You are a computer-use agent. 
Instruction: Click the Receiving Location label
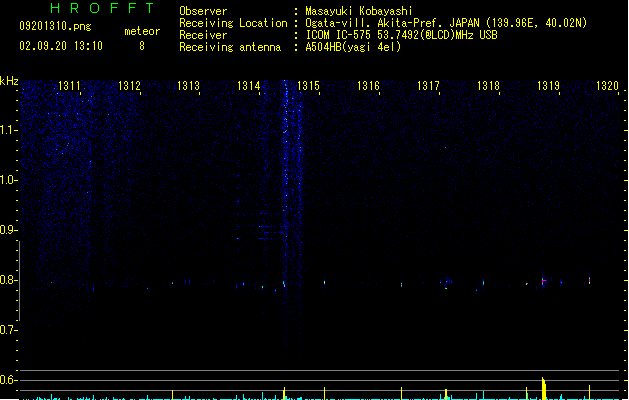pyautogui.click(x=233, y=23)
